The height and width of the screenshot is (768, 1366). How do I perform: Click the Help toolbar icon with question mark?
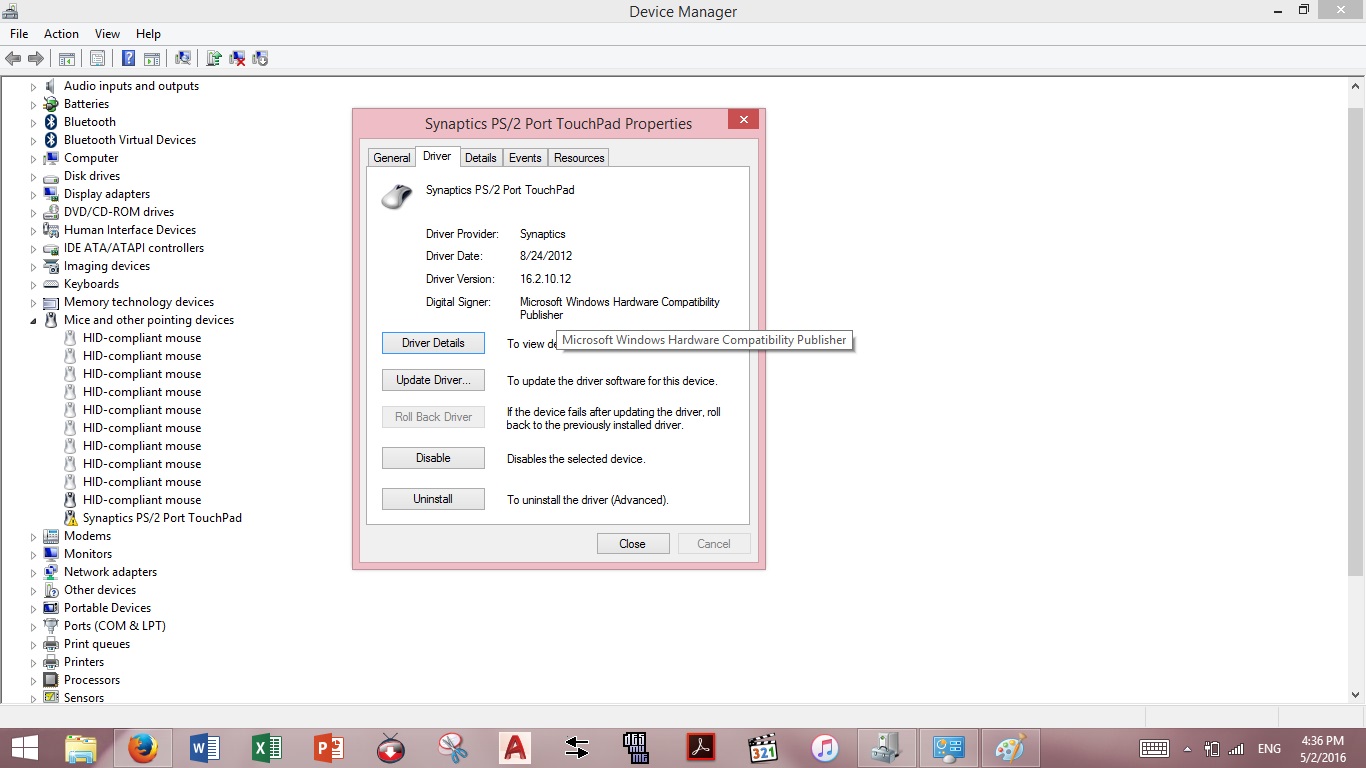pyautogui.click(x=127, y=58)
